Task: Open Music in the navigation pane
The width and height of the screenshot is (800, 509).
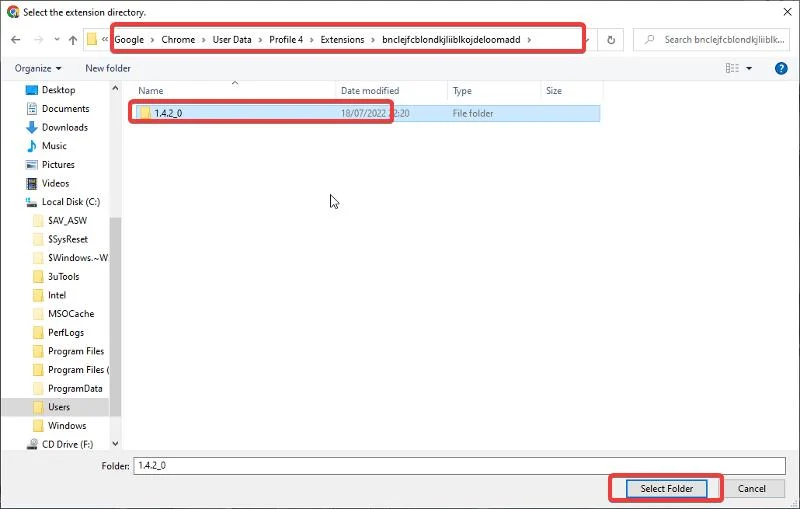Action: pos(54,146)
